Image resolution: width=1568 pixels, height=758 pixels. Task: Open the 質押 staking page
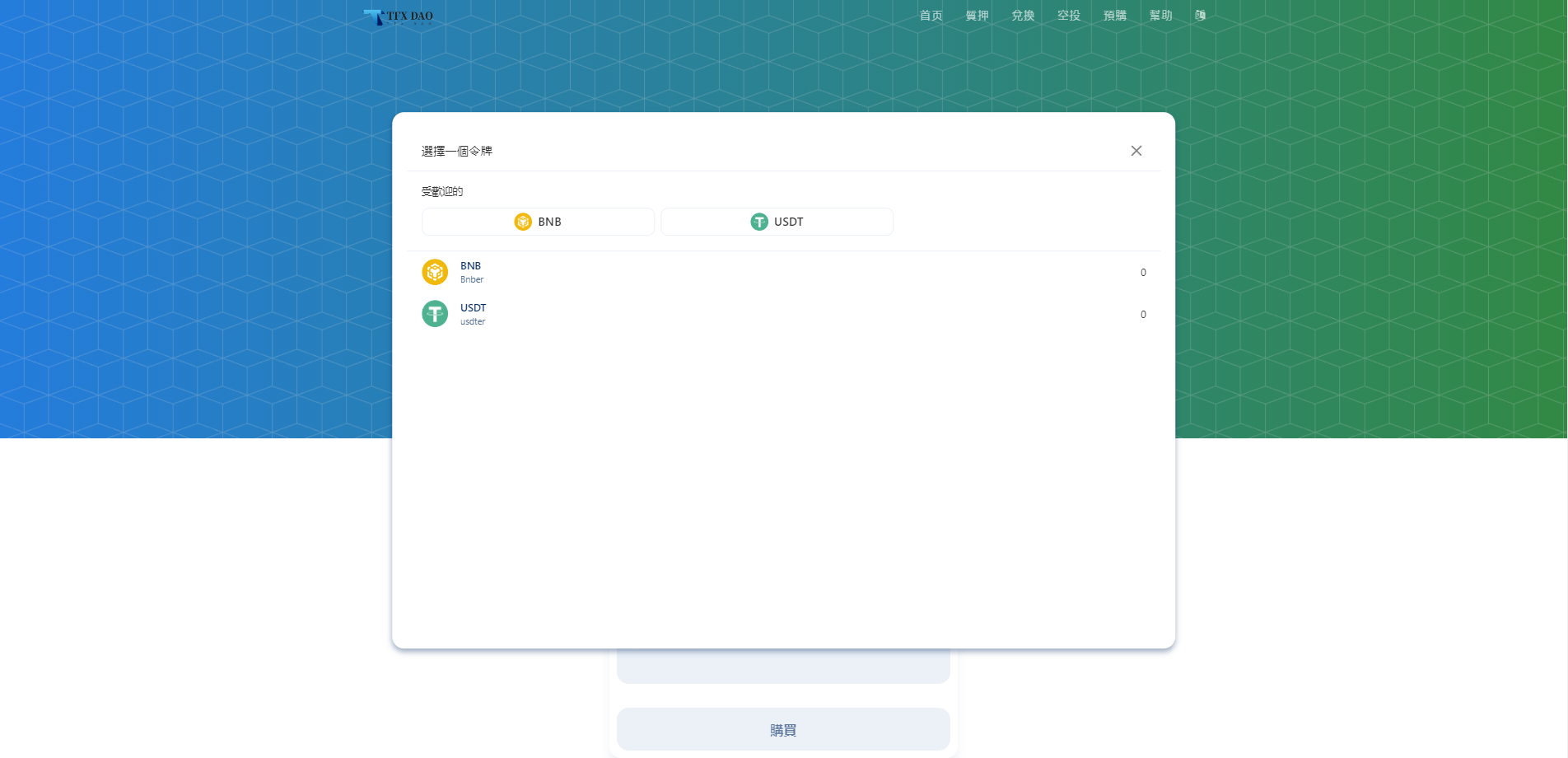point(977,14)
